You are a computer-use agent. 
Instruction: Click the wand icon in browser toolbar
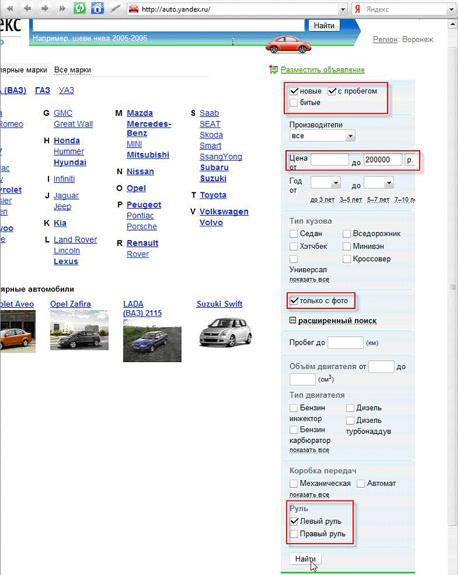[116, 8]
